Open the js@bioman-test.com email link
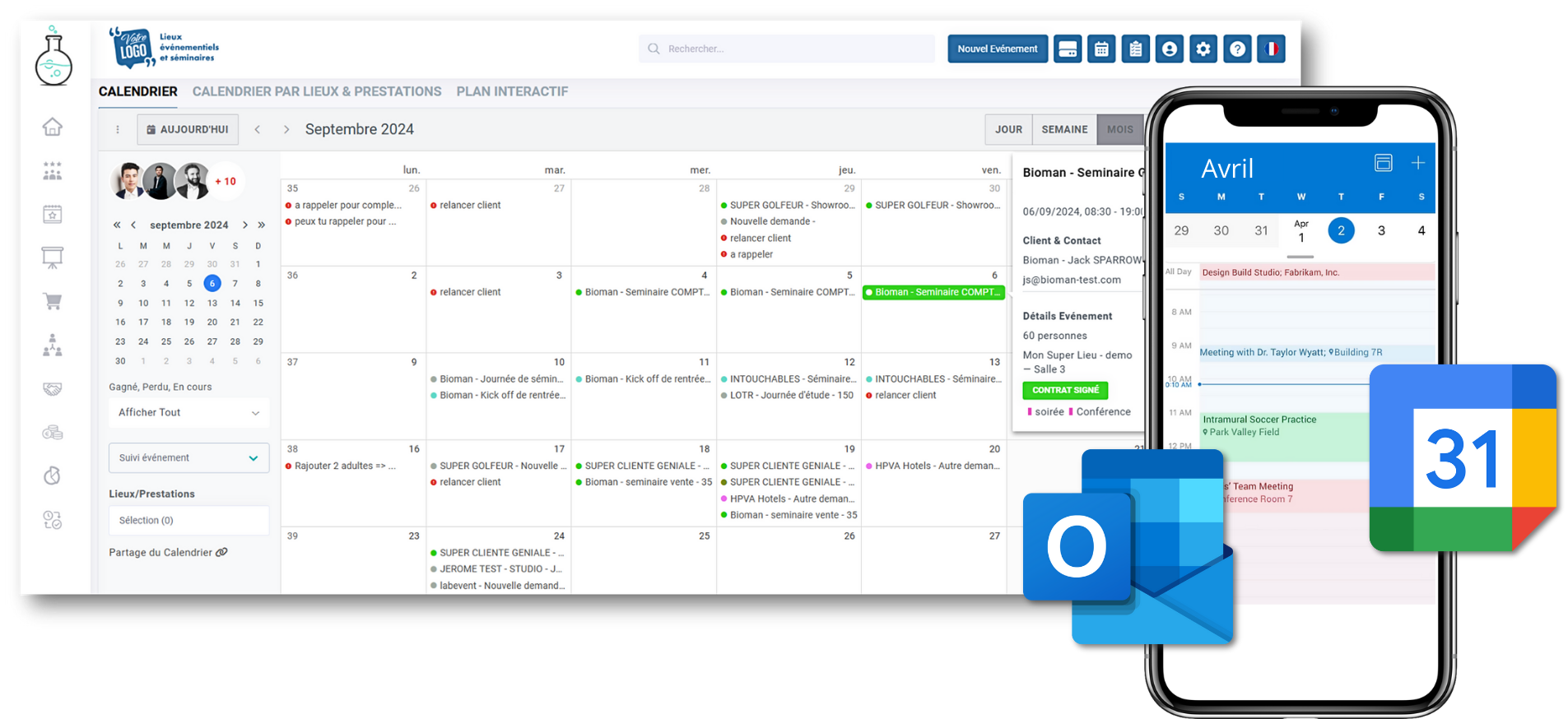Viewport: 1568px width, 719px height. (1072, 280)
